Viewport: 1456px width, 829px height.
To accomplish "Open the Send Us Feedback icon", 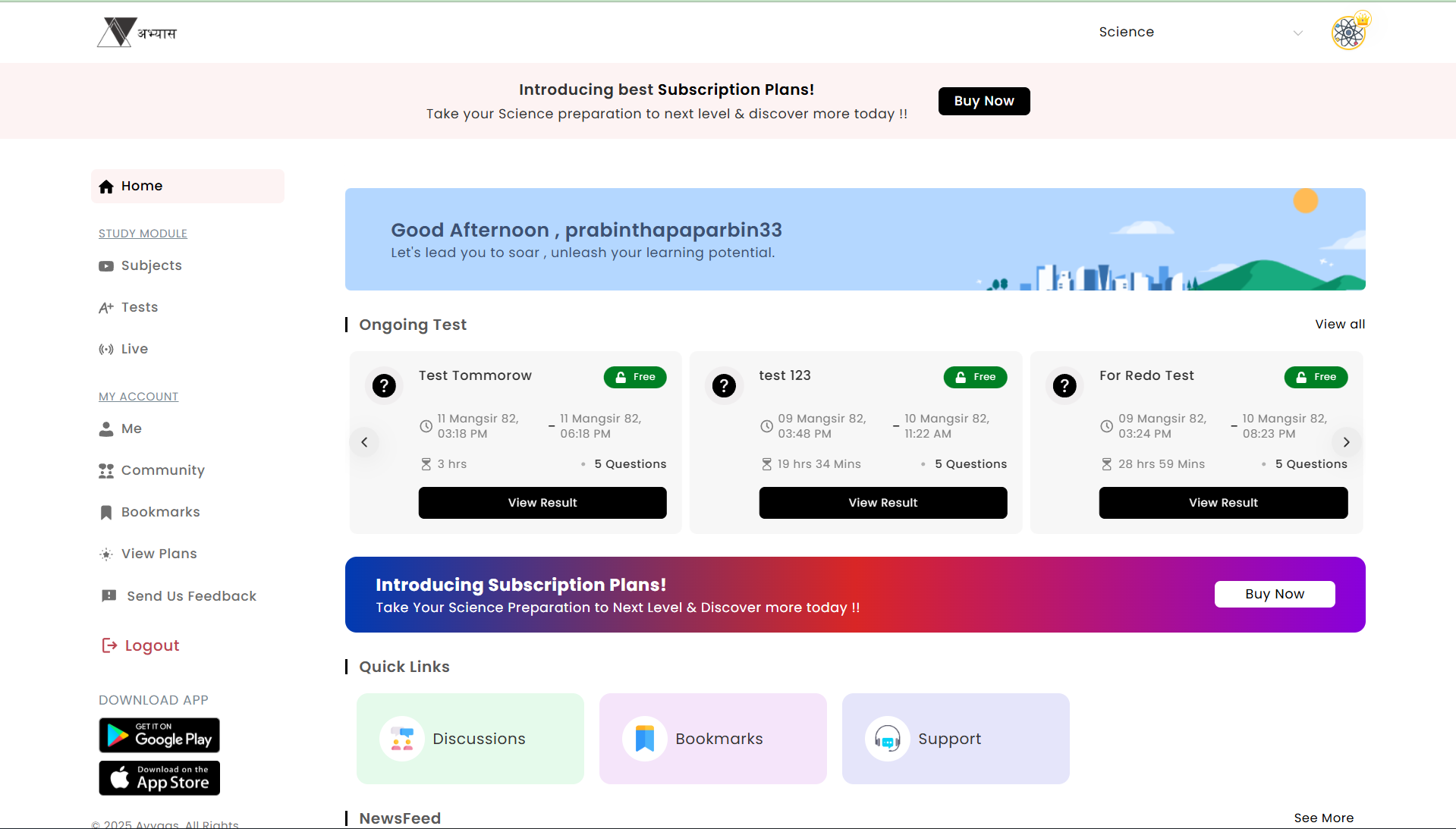I will [x=108, y=595].
